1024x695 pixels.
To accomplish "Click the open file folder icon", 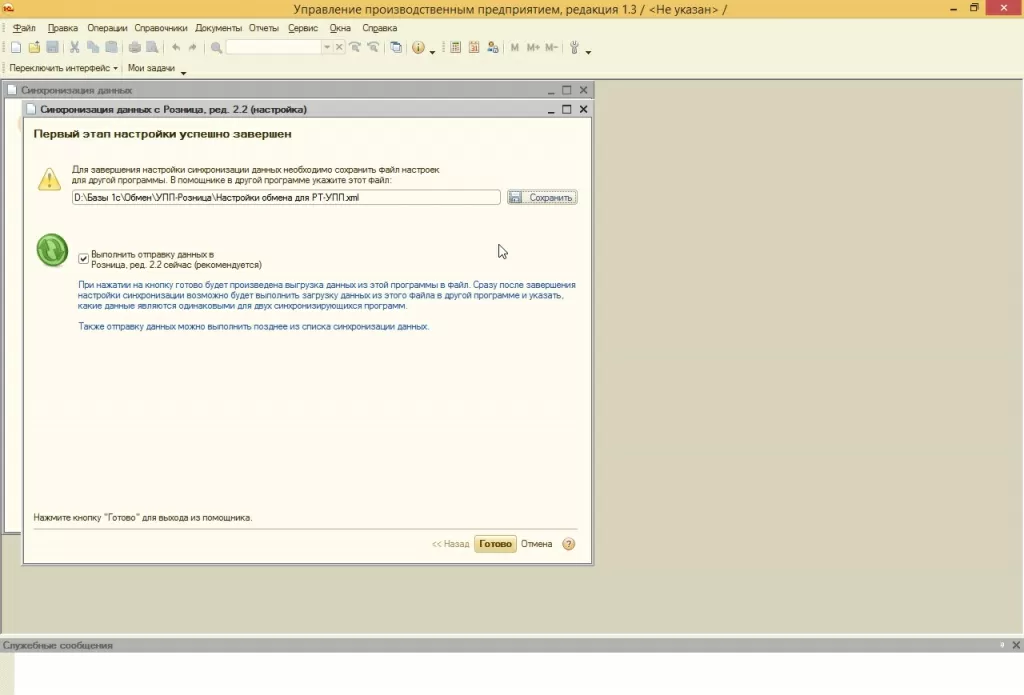I will click(34, 48).
